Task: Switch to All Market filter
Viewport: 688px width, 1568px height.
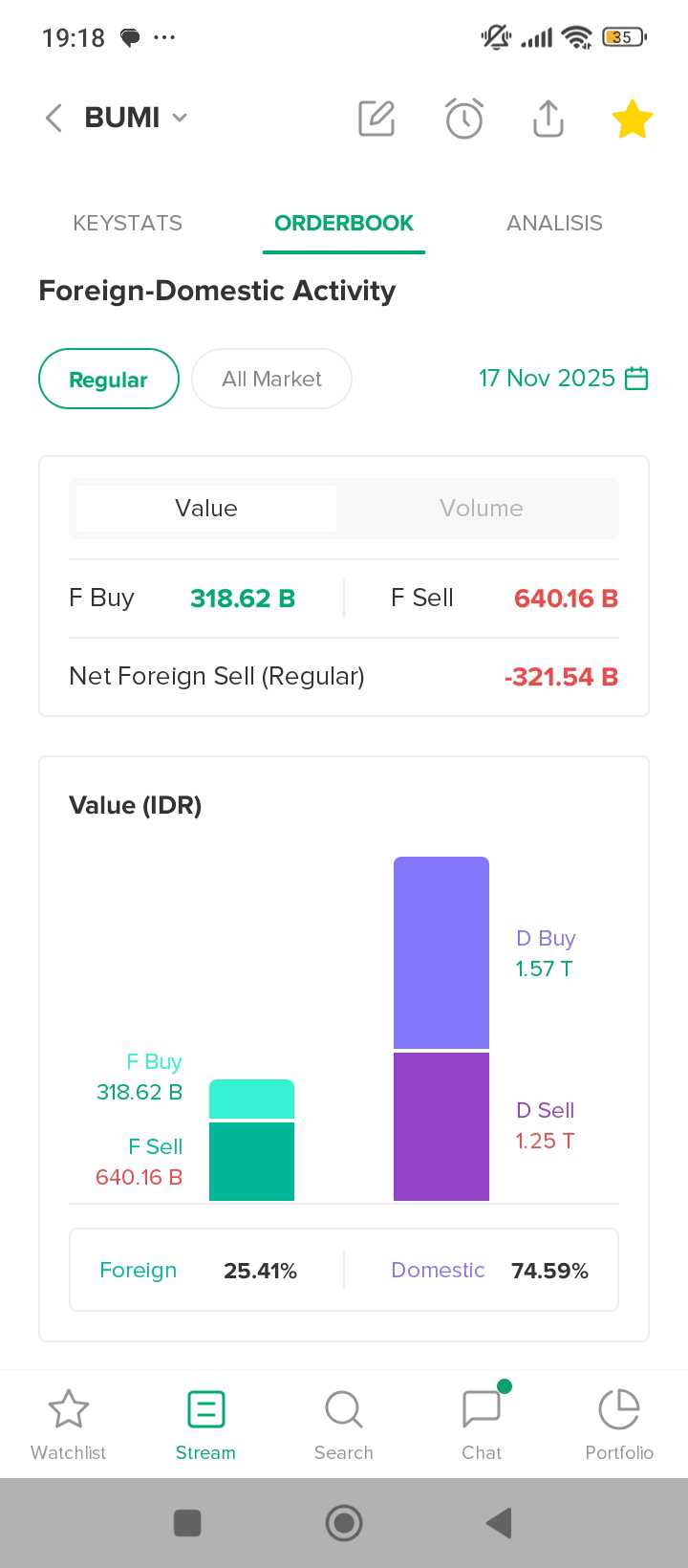Action: 271,379
